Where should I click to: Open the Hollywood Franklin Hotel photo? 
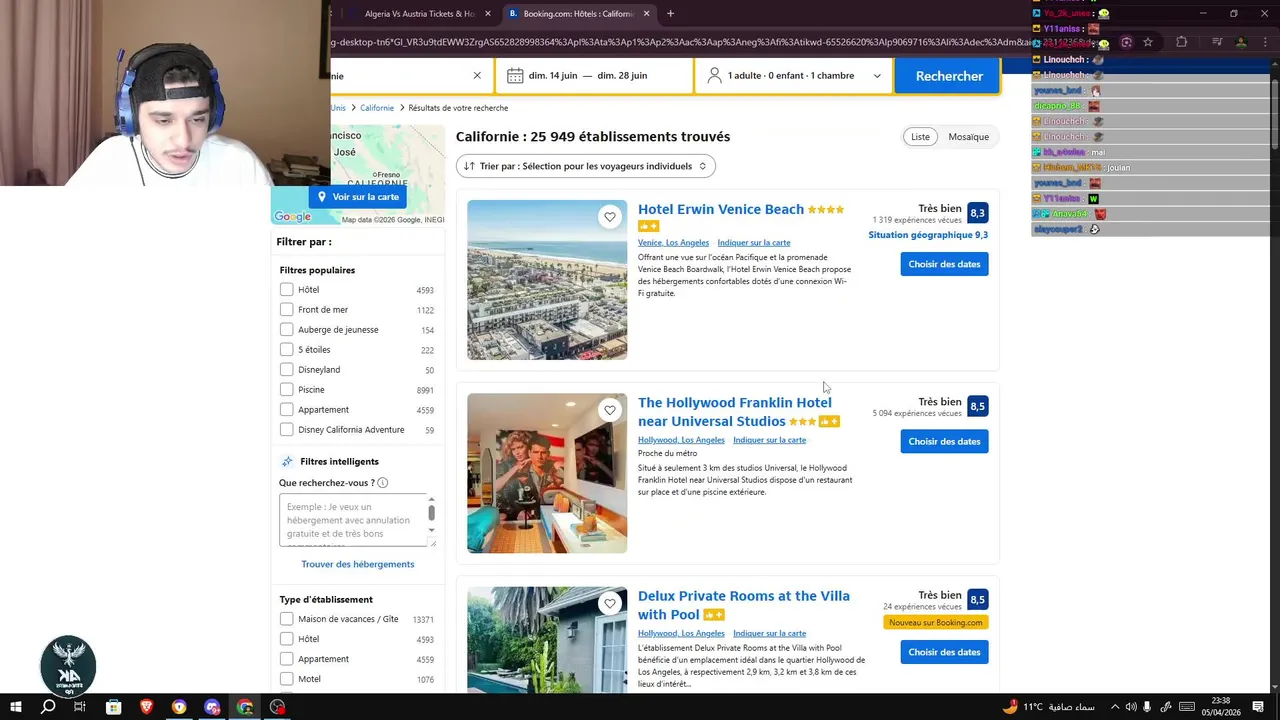coord(547,473)
